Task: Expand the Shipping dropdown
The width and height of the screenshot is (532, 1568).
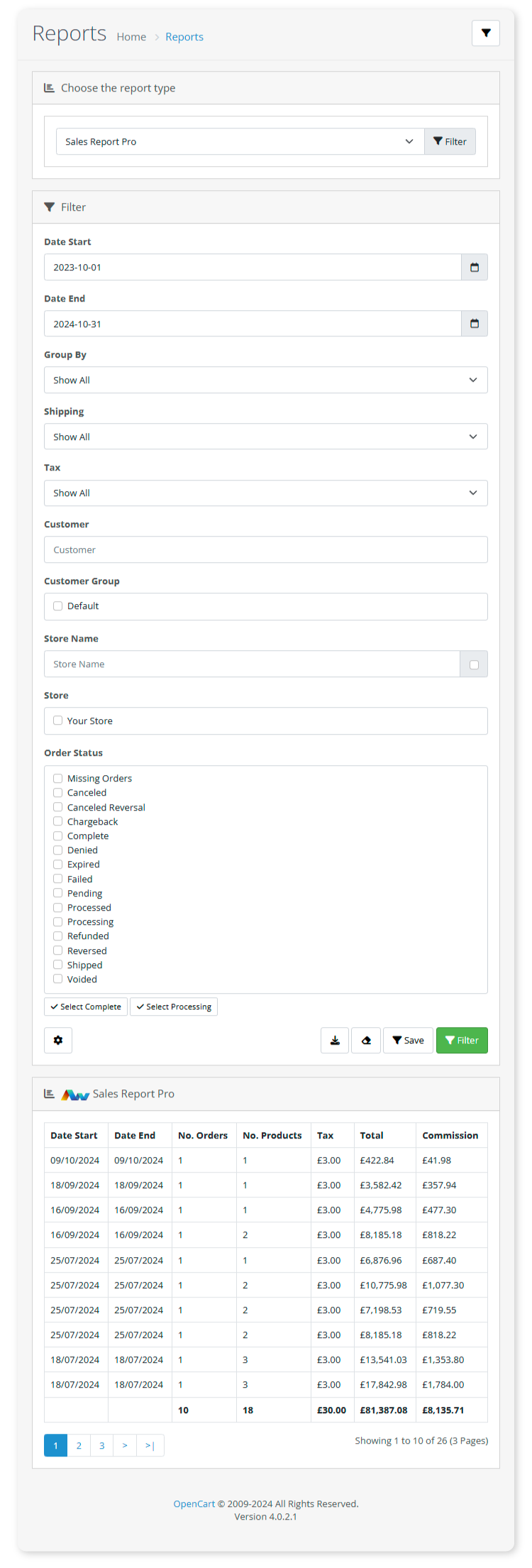Action: coord(265,437)
